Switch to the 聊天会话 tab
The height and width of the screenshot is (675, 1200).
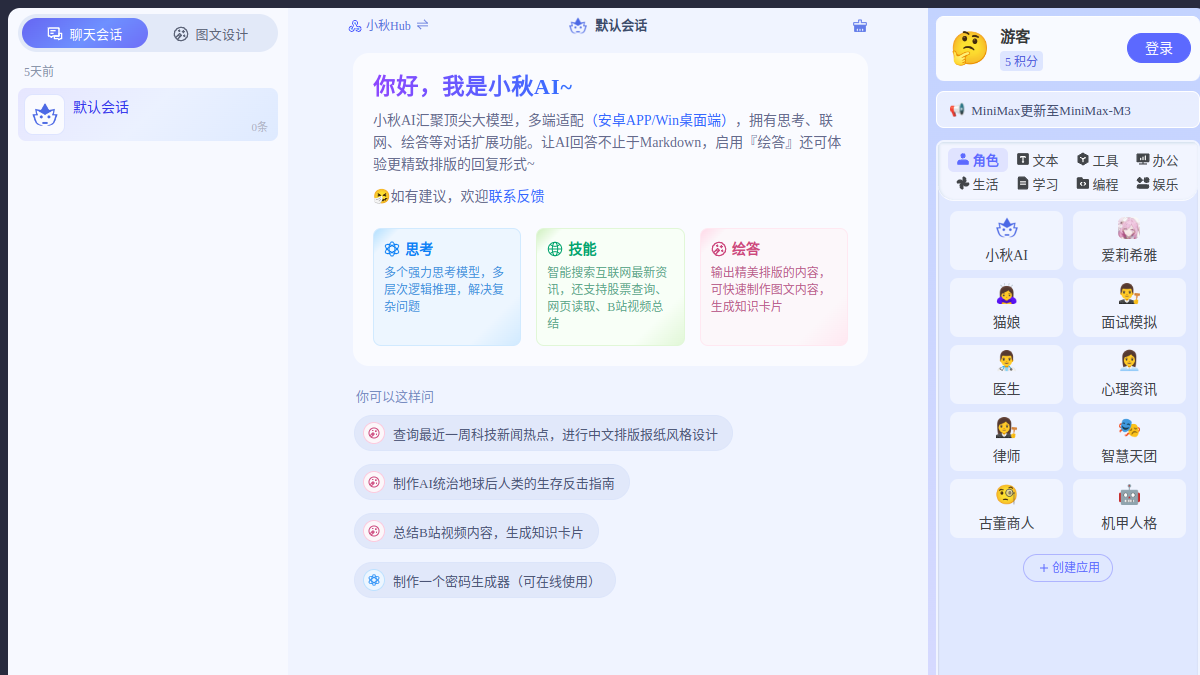[85, 33]
